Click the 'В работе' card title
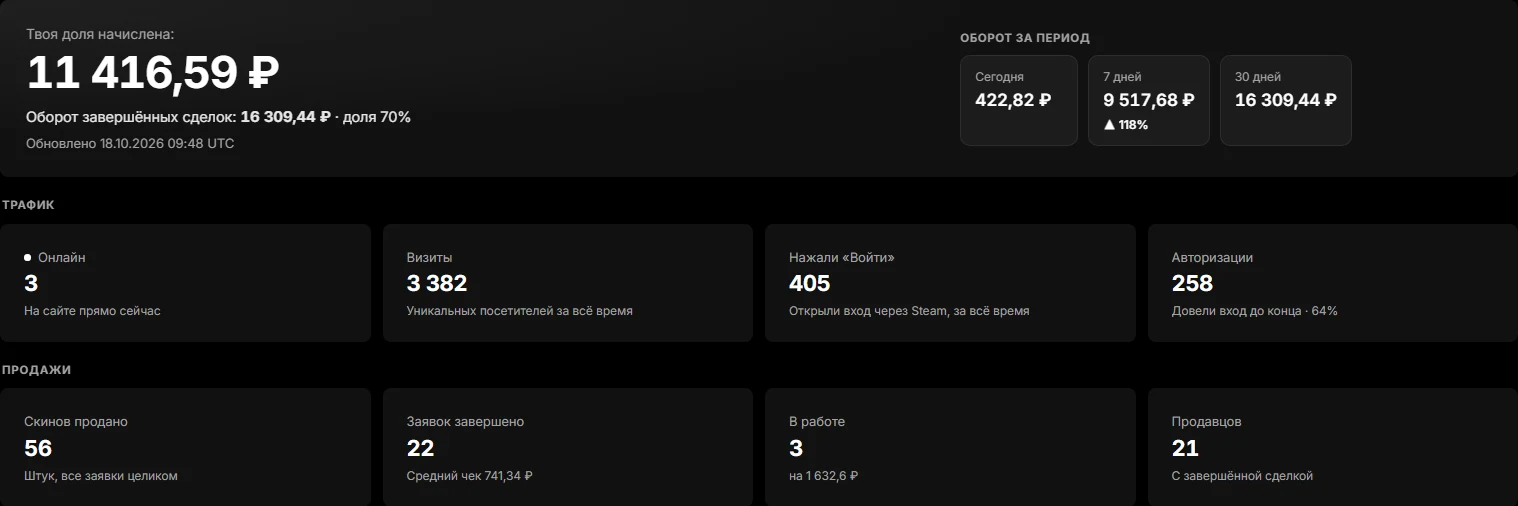The width and height of the screenshot is (1518, 506). click(817, 422)
